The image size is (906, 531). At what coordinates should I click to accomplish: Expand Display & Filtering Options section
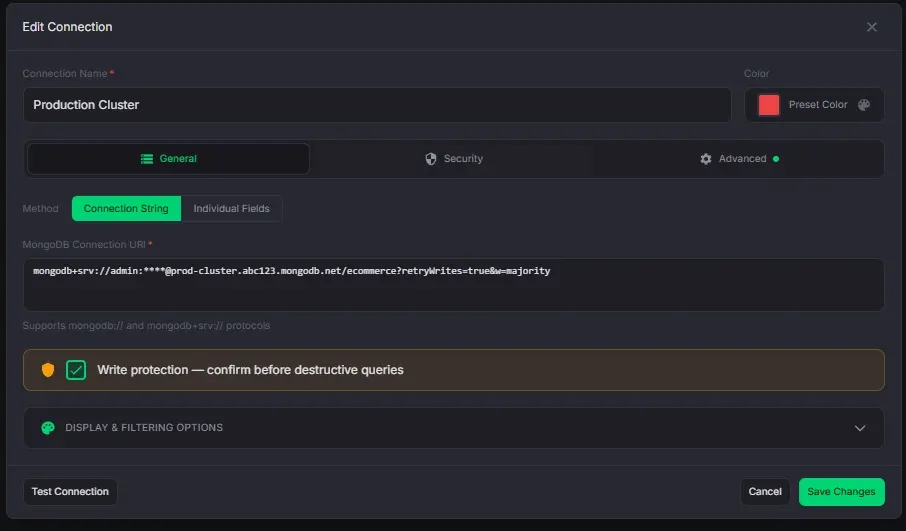(x=454, y=428)
